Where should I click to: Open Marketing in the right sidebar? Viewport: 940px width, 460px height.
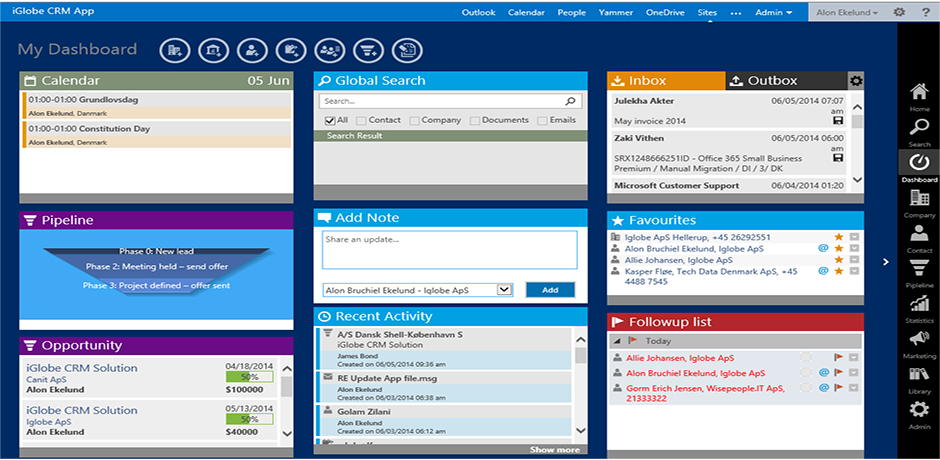(x=919, y=345)
